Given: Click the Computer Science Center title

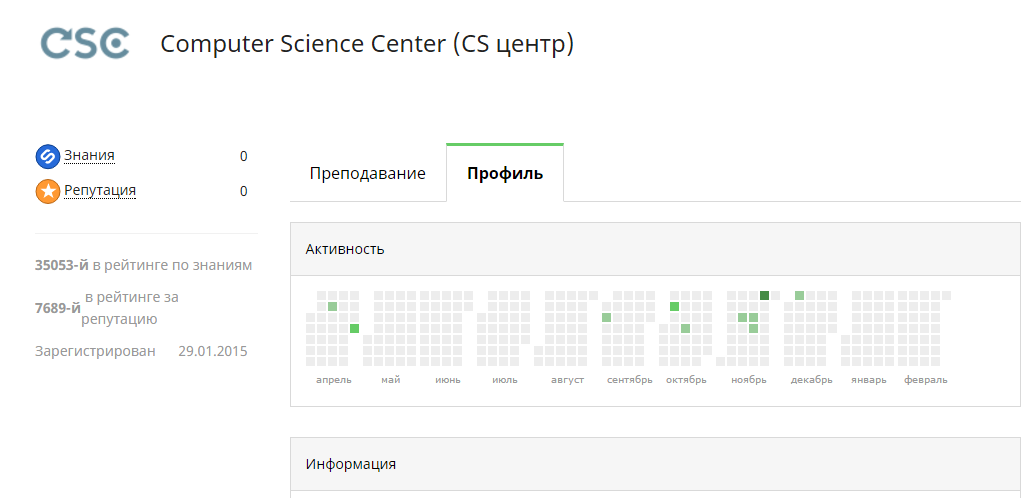Looking at the screenshot, I should pos(367,44).
